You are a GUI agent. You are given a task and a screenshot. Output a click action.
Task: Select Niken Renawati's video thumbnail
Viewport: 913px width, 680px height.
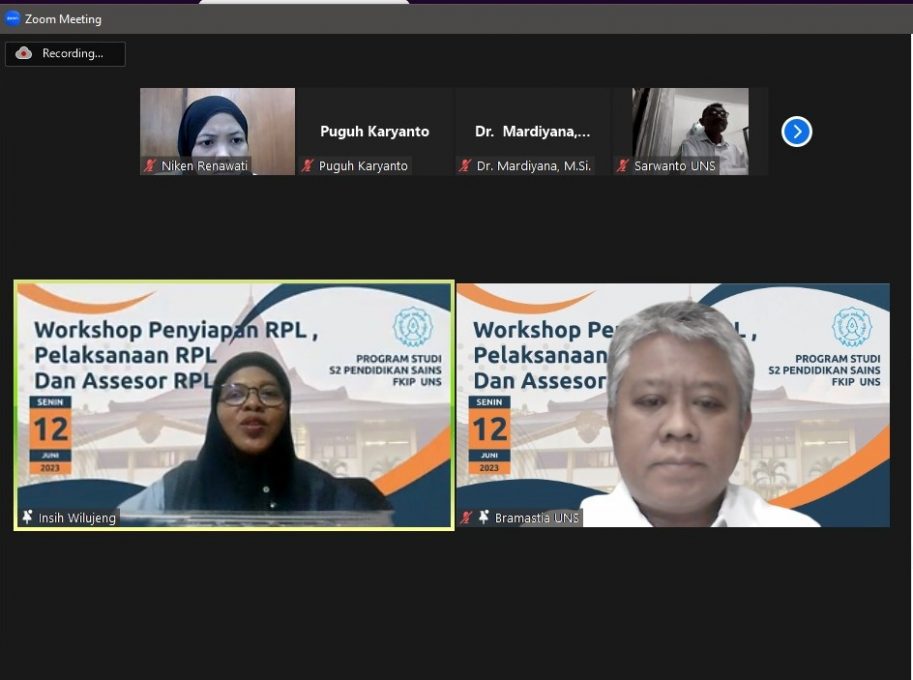(x=217, y=124)
